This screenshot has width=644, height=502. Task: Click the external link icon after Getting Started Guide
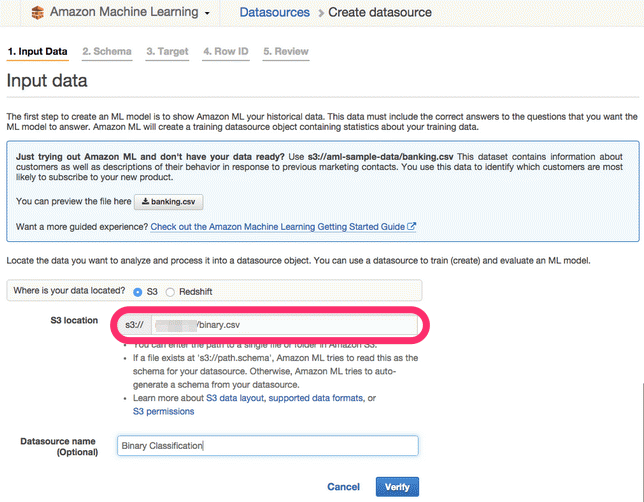click(411, 226)
